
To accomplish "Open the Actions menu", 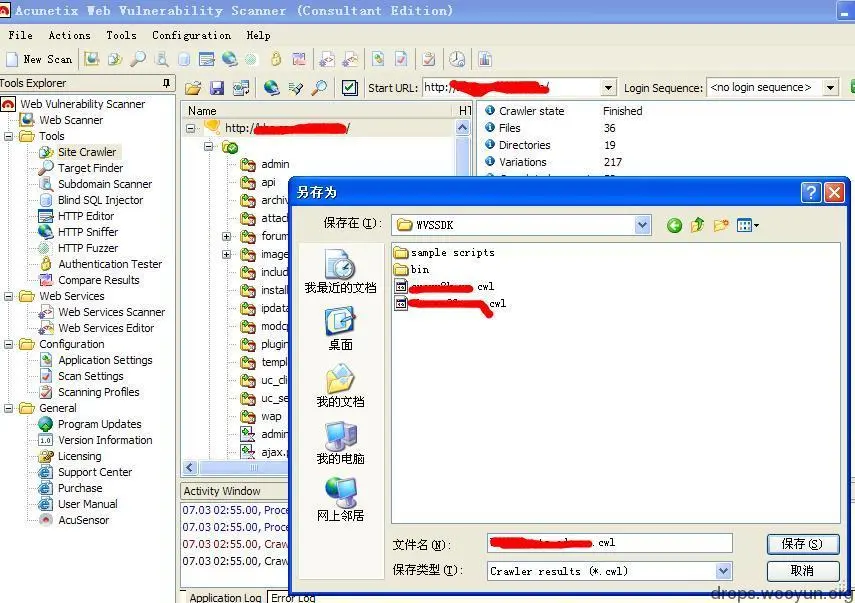I will 68,35.
